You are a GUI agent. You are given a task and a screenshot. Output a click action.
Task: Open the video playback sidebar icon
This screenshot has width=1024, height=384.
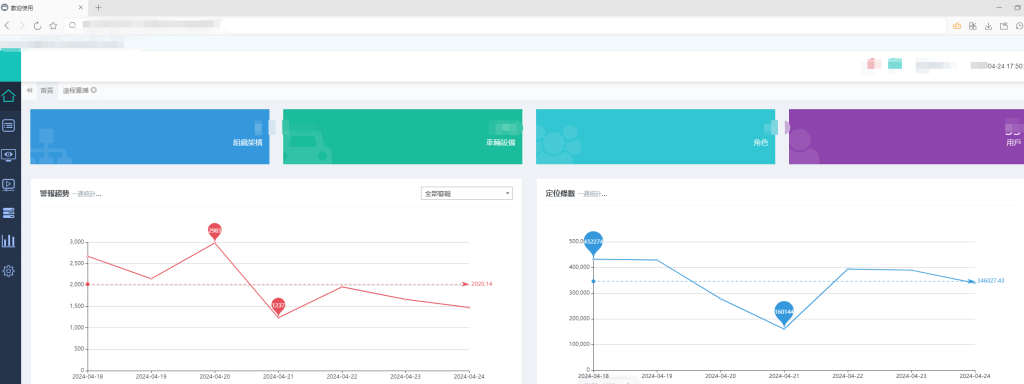[x=8, y=184]
